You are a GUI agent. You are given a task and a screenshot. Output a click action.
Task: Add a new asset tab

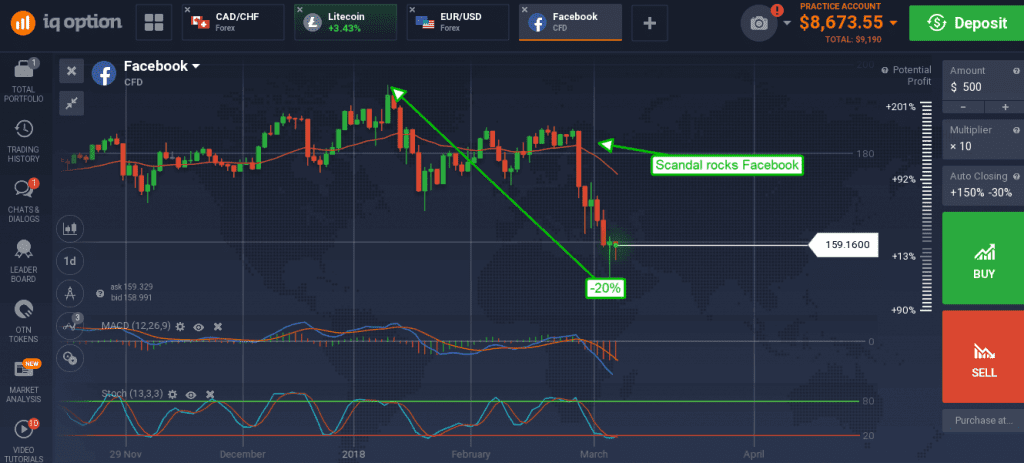click(649, 23)
